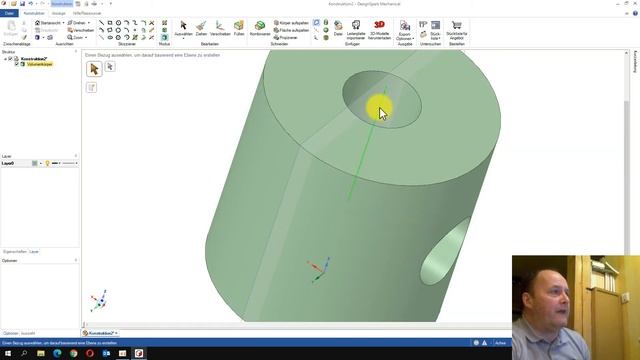Open Chrome from taskbar

click(73, 353)
